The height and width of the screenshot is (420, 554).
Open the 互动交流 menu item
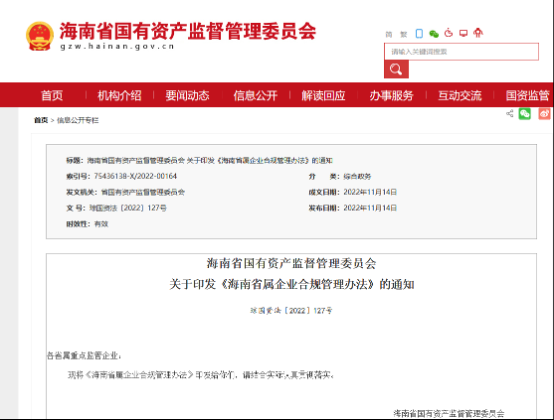click(460, 95)
